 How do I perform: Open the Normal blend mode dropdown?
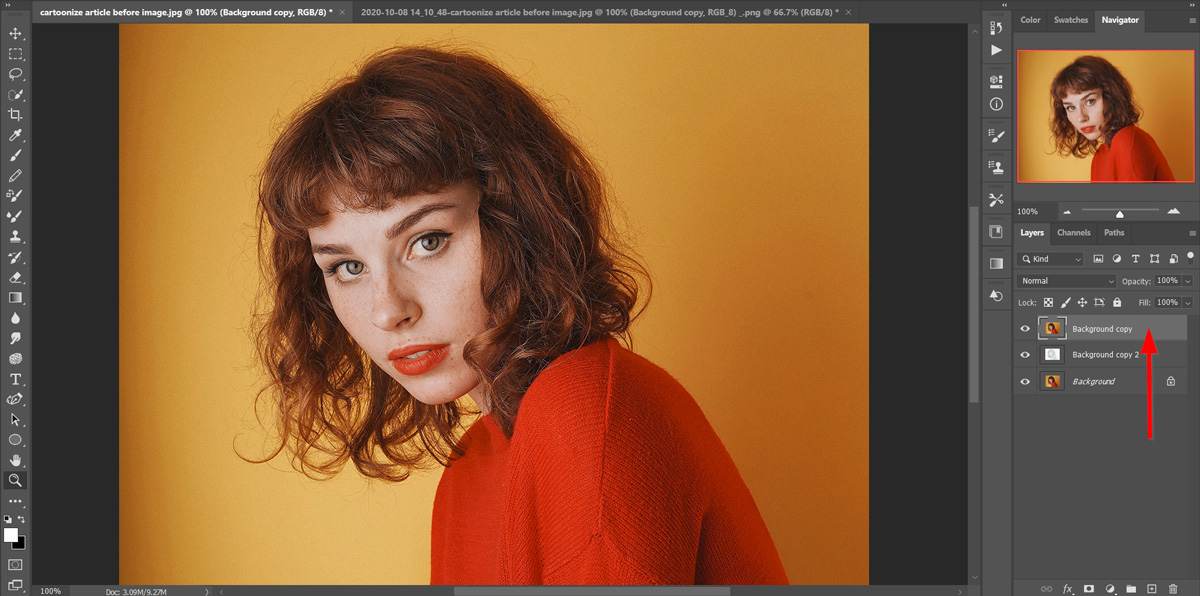click(x=1066, y=281)
